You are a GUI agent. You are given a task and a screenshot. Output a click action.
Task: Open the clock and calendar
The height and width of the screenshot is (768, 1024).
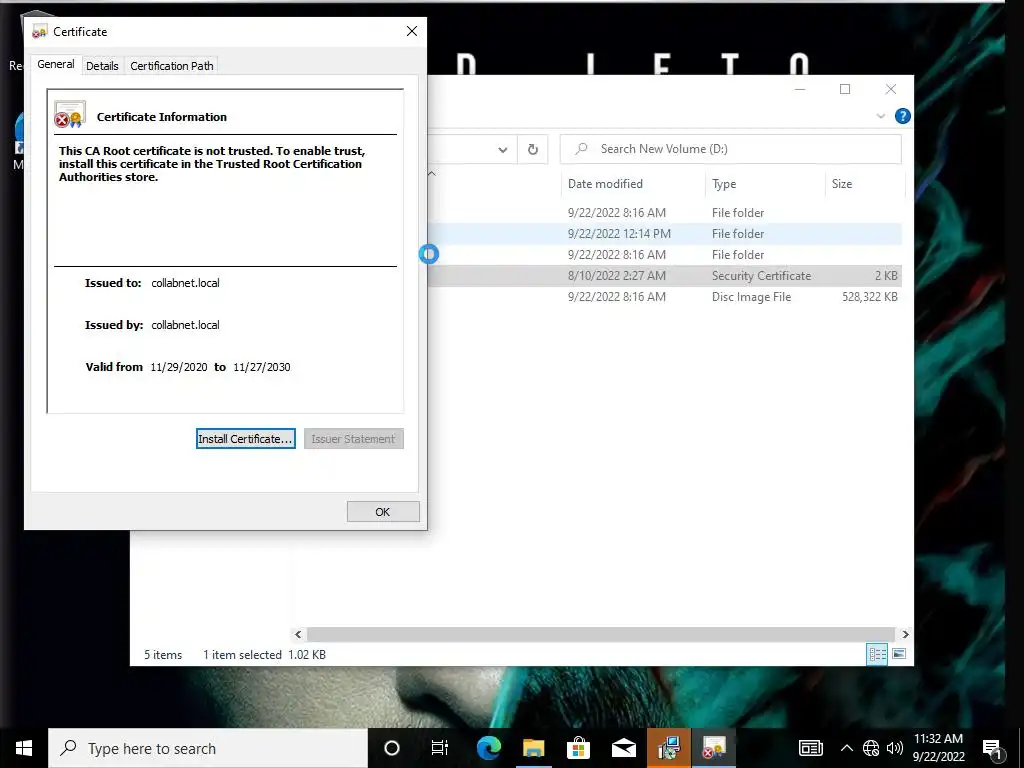pos(938,748)
